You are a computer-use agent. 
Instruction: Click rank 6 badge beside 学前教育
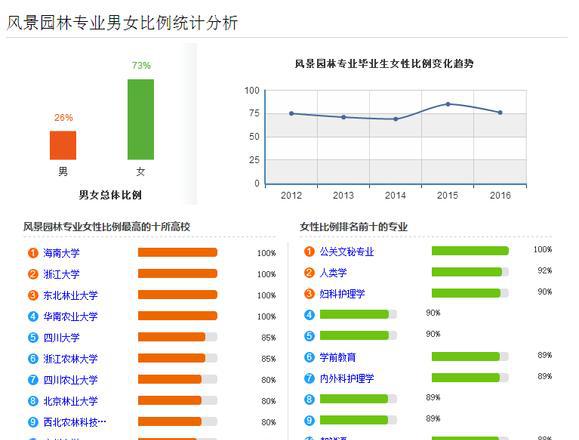(x=309, y=357)
